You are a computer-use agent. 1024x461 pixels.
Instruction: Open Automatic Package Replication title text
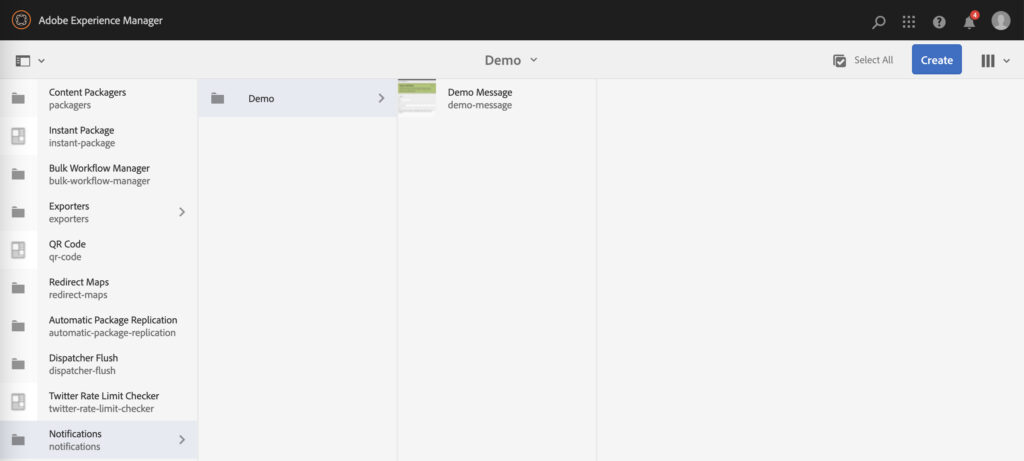(x=113, y=320)
